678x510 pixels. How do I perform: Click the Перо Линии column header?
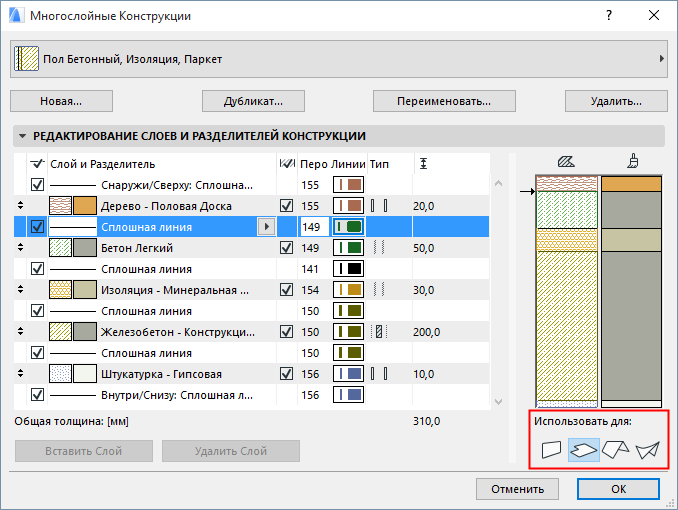point(333,164)
